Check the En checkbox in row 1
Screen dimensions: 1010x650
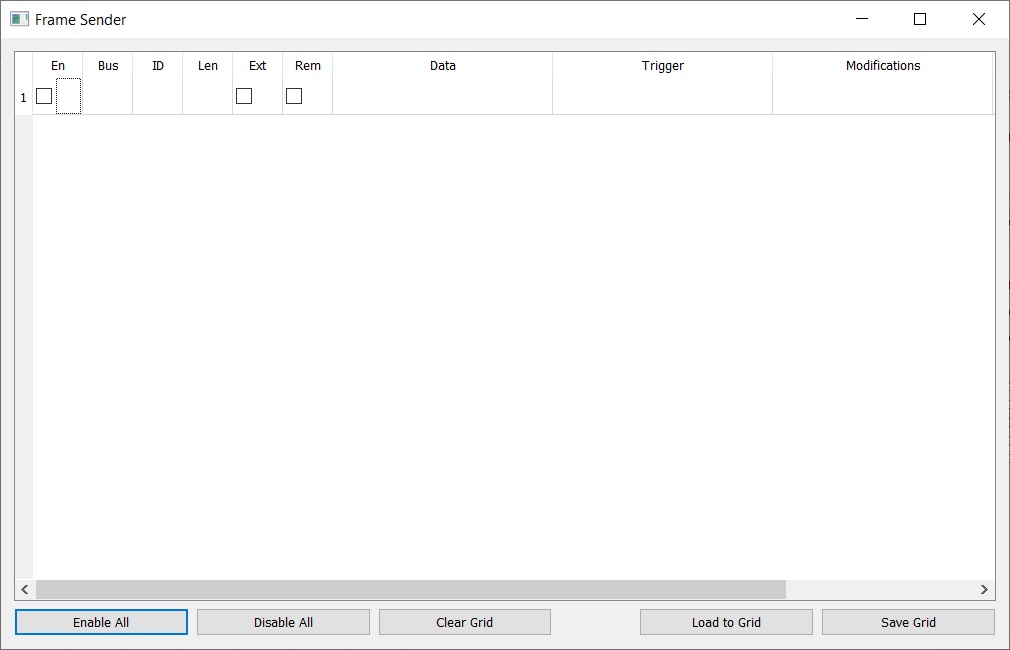click(x=44, y=96)
